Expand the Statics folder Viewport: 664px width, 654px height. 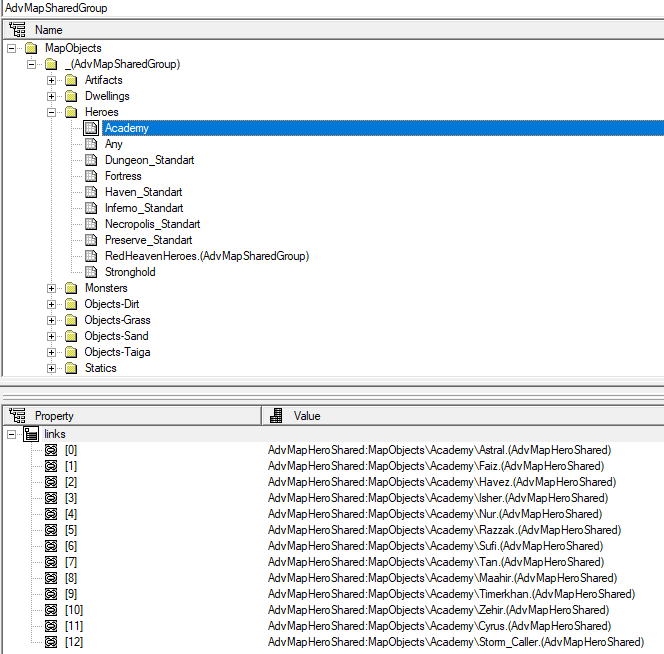click(x=51, y=369)
